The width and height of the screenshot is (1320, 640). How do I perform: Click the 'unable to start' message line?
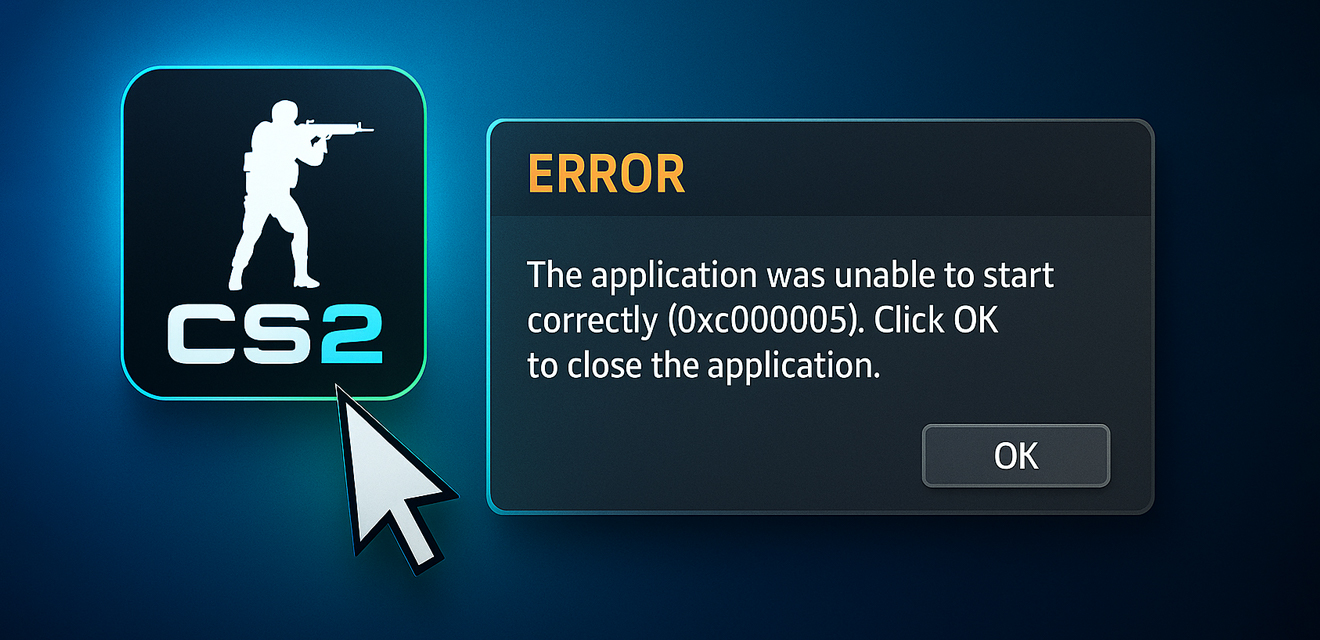tap(790, 275)
